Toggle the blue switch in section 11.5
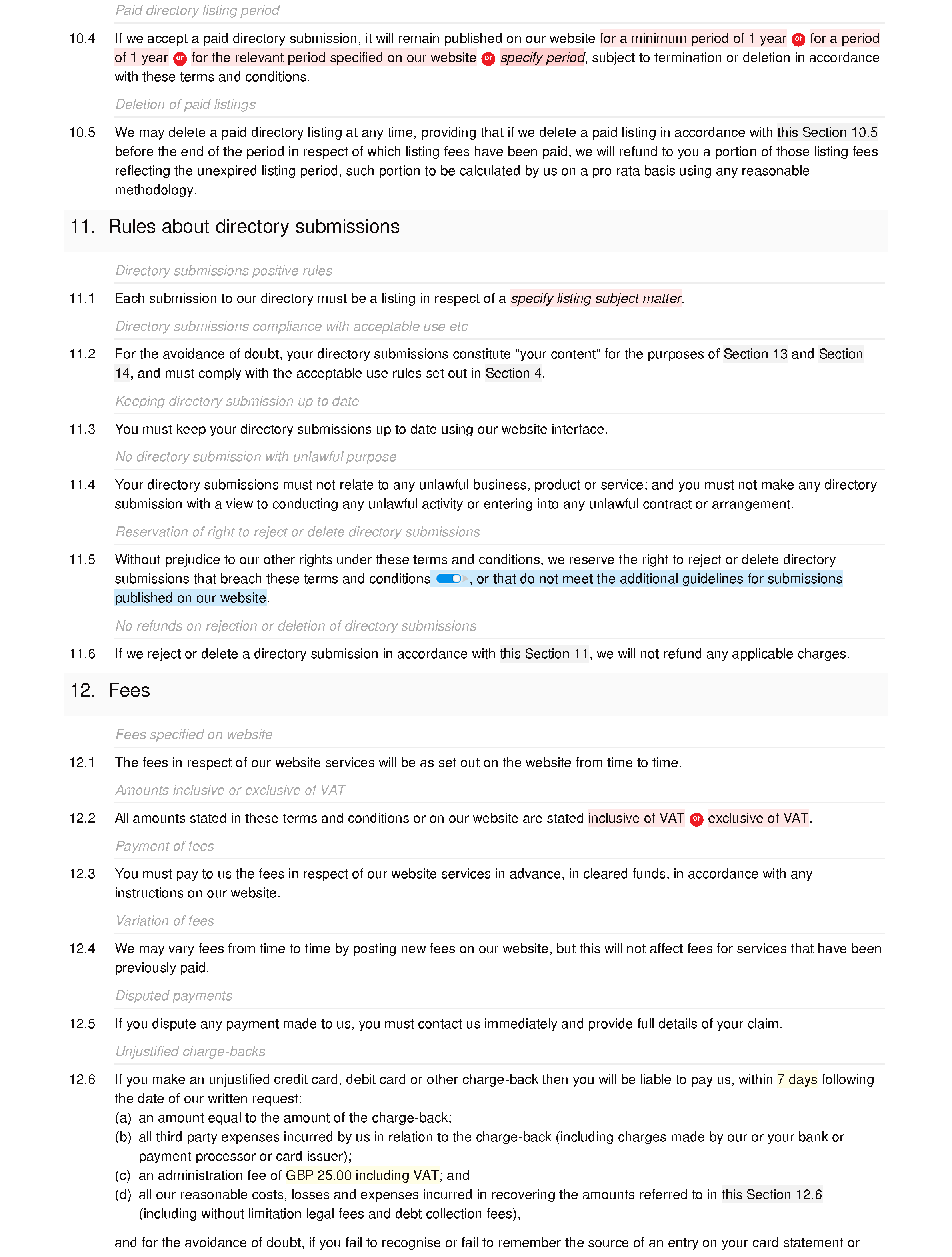This screenshot has width=952, height=1257. click(452, 578)
